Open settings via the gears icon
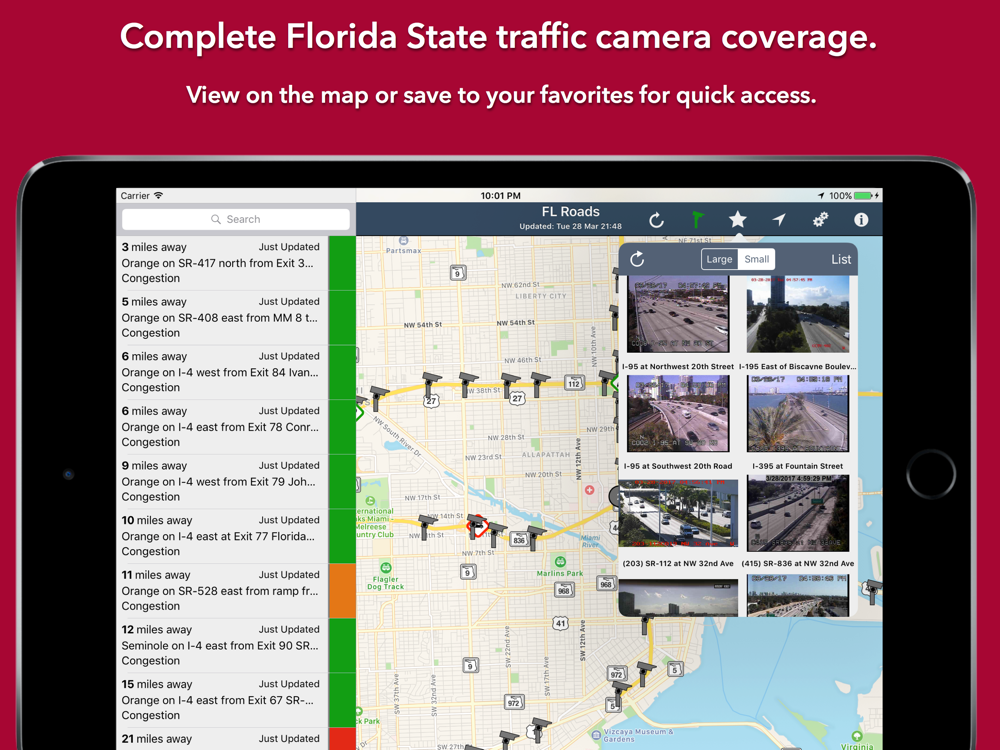This screenshot has height=750, width=1000. point(820,219)
